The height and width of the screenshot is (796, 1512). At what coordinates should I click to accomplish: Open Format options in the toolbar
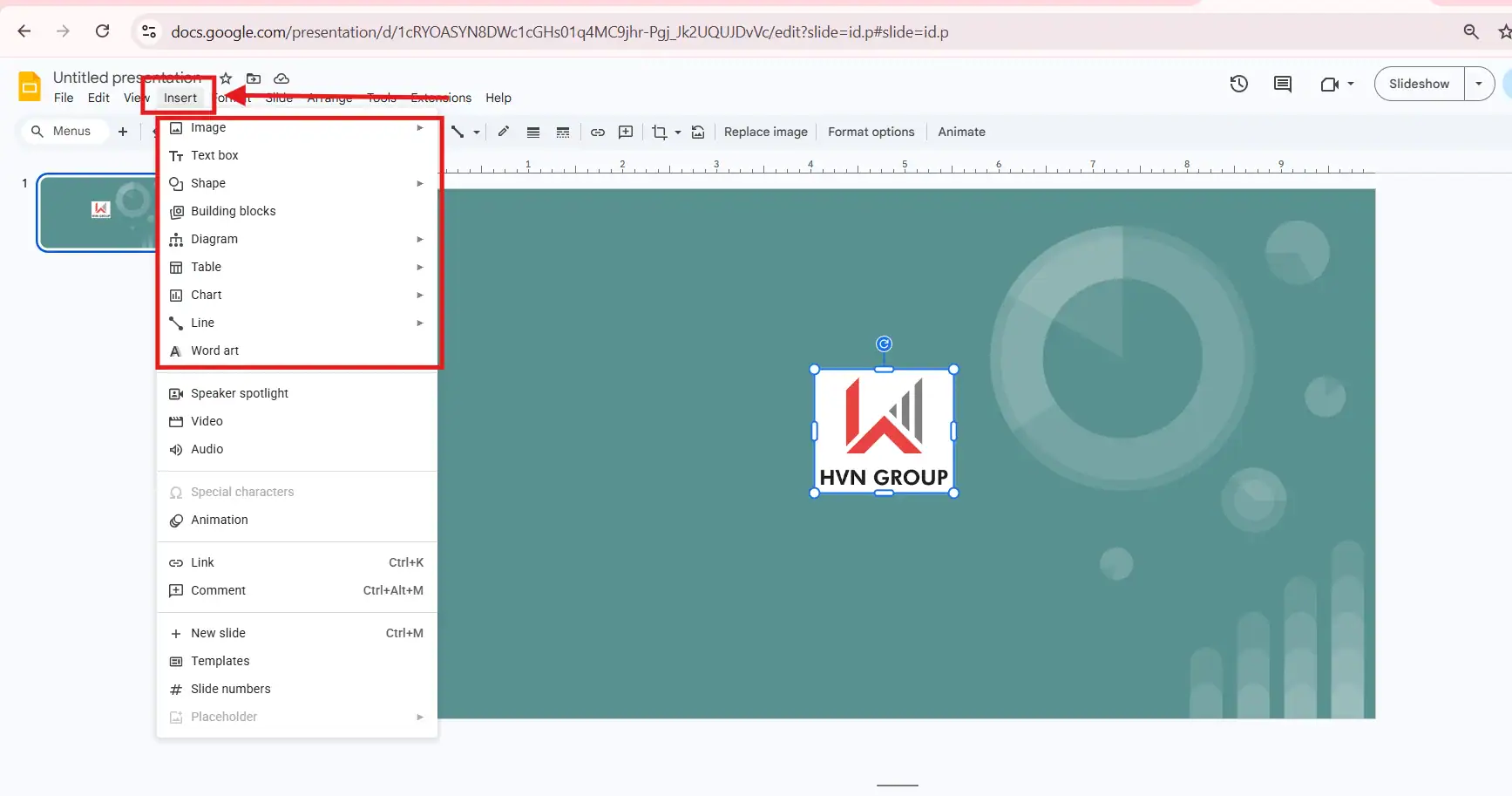[871, 132]
